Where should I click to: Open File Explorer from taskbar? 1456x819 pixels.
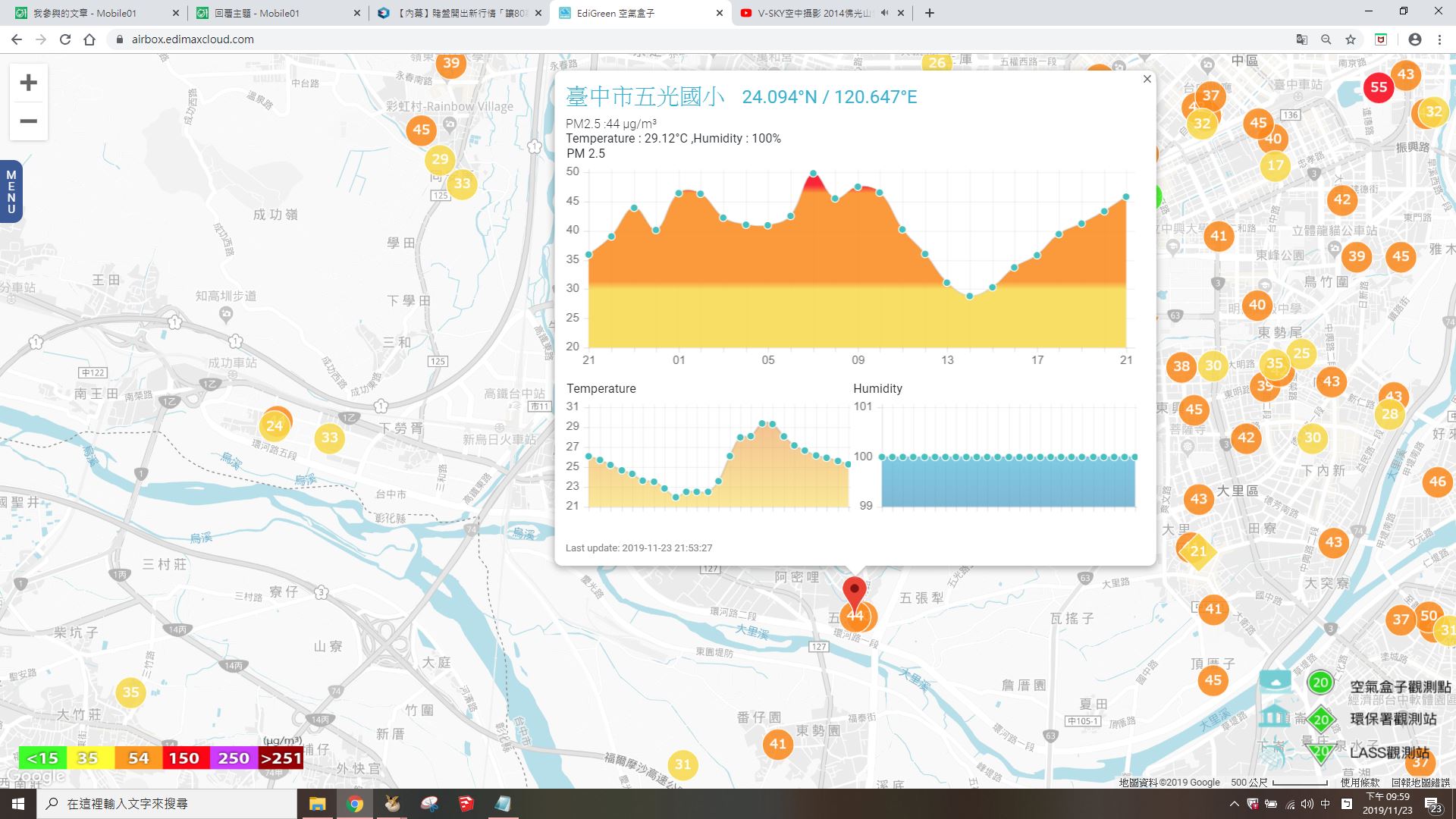tap(317, 804)
